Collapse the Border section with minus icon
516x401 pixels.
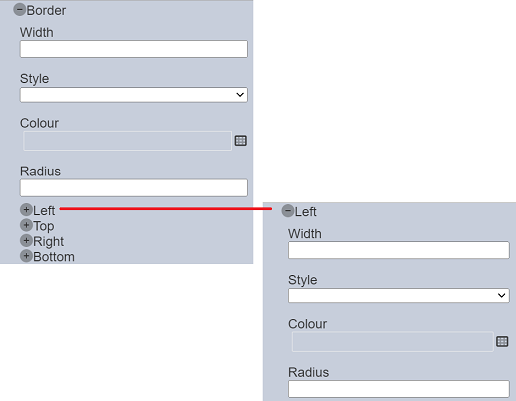click(20, 10)
